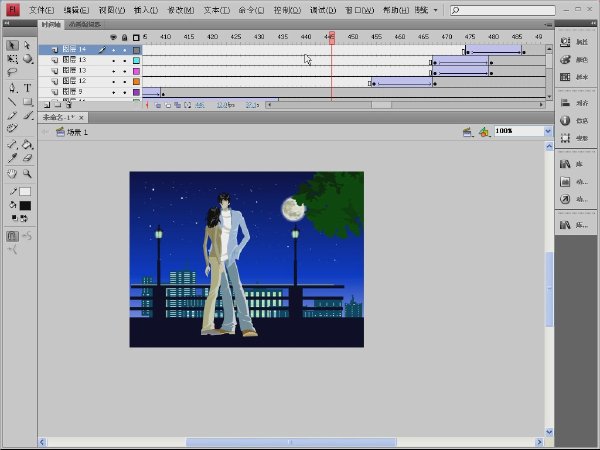This screenshot has width=600, height=450.
Task: Toggle show/hide all layers eye icon
Action: coord(113,37)
